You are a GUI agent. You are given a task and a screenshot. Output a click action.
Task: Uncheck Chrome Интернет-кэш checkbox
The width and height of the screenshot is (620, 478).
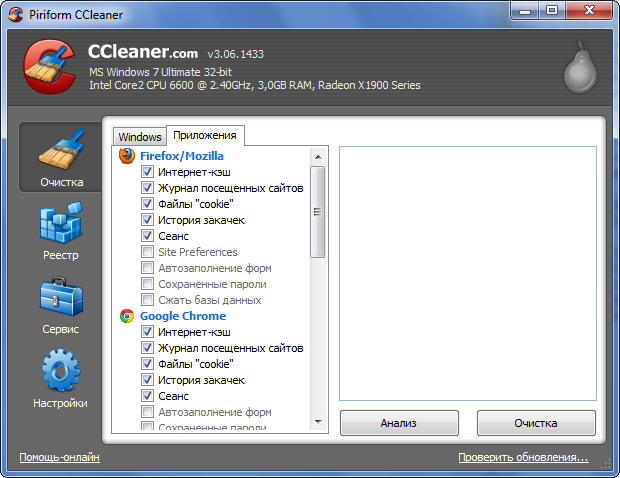click(x=147, y=332)
